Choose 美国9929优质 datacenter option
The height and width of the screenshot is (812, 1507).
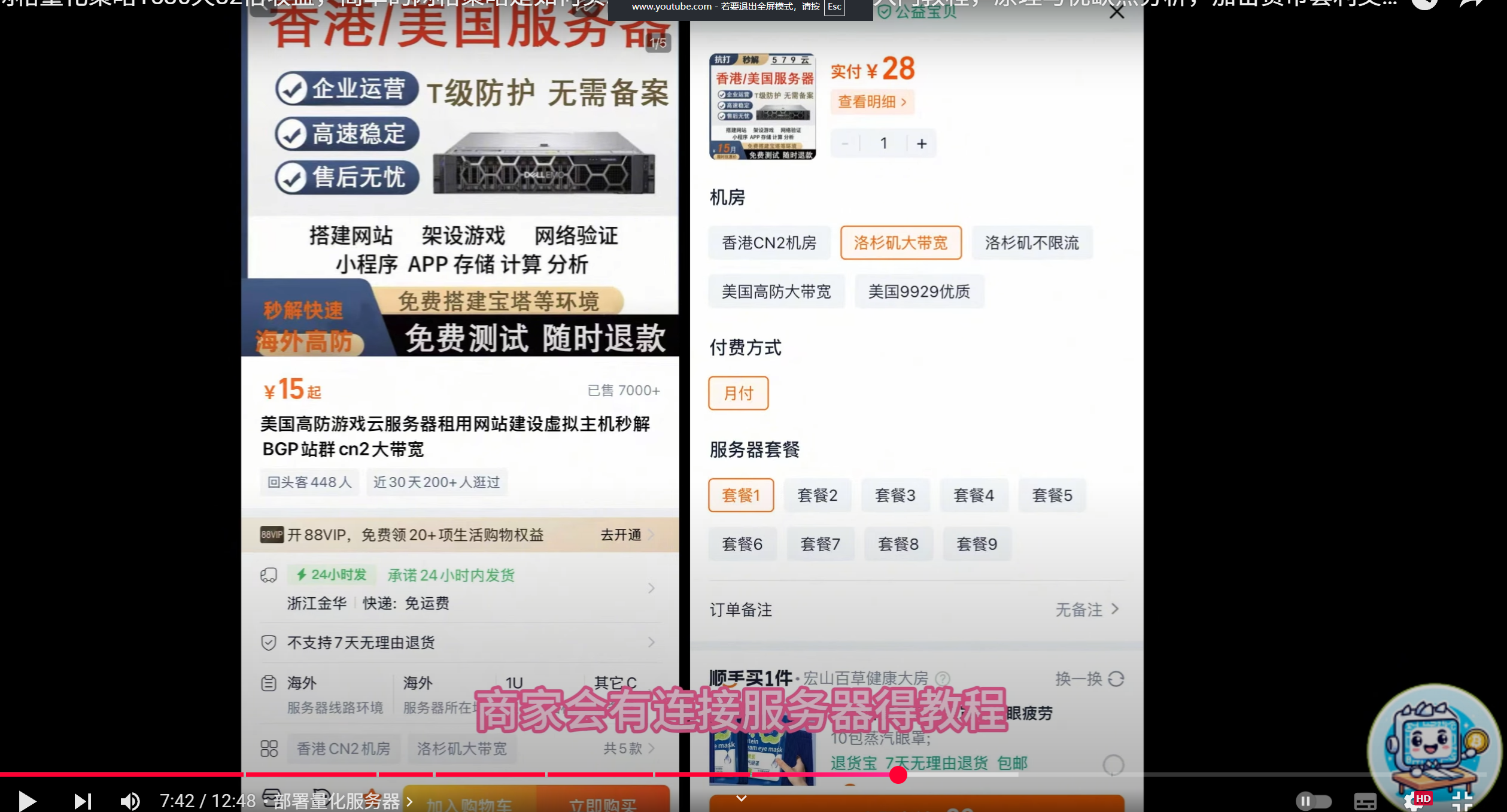point(919,292)
